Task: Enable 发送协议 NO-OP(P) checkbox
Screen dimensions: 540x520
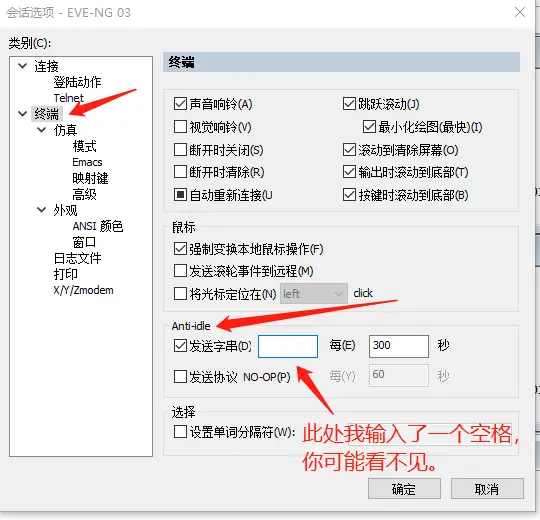Action: 180,377
